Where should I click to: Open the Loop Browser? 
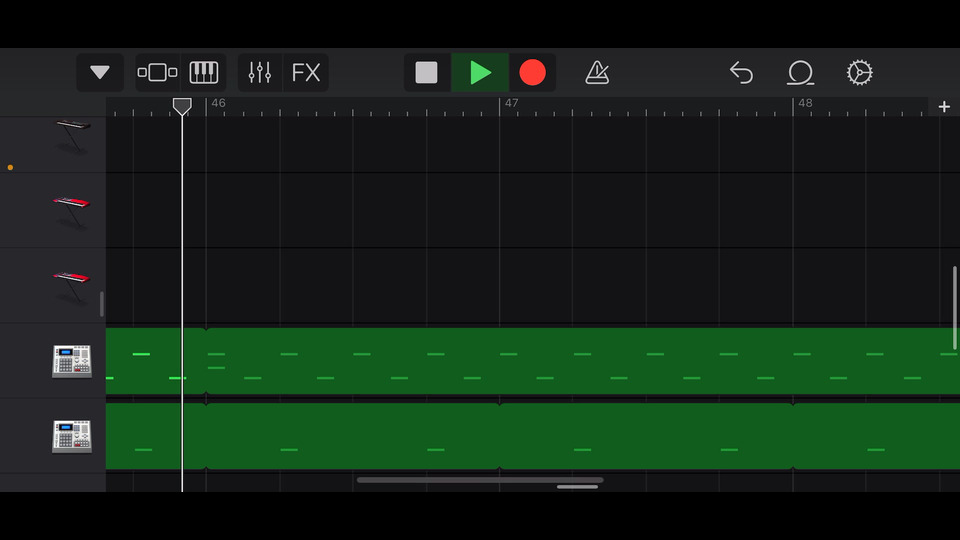[x=800, y=72]
